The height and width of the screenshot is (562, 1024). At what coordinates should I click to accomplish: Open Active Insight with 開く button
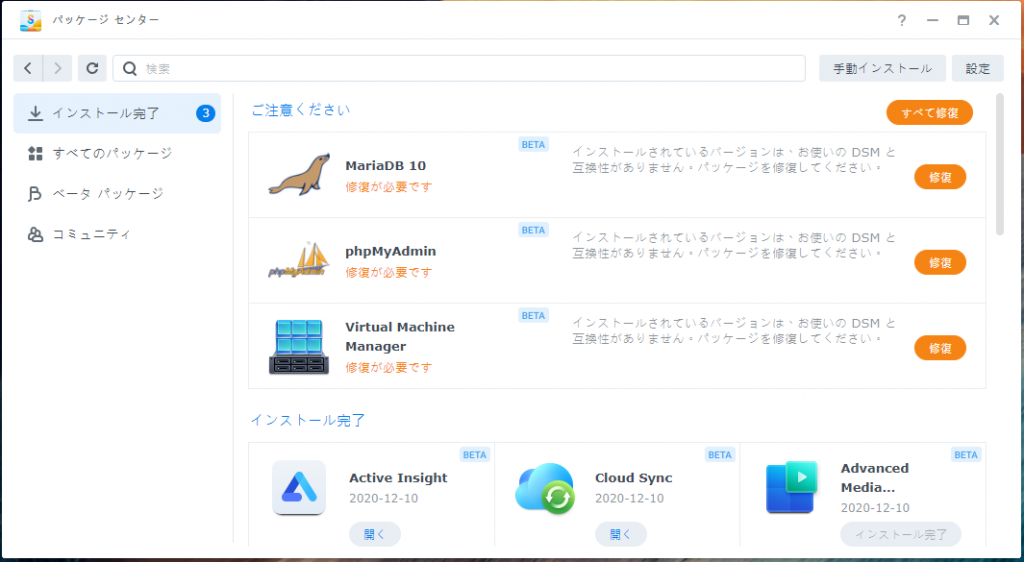[375, 534]
